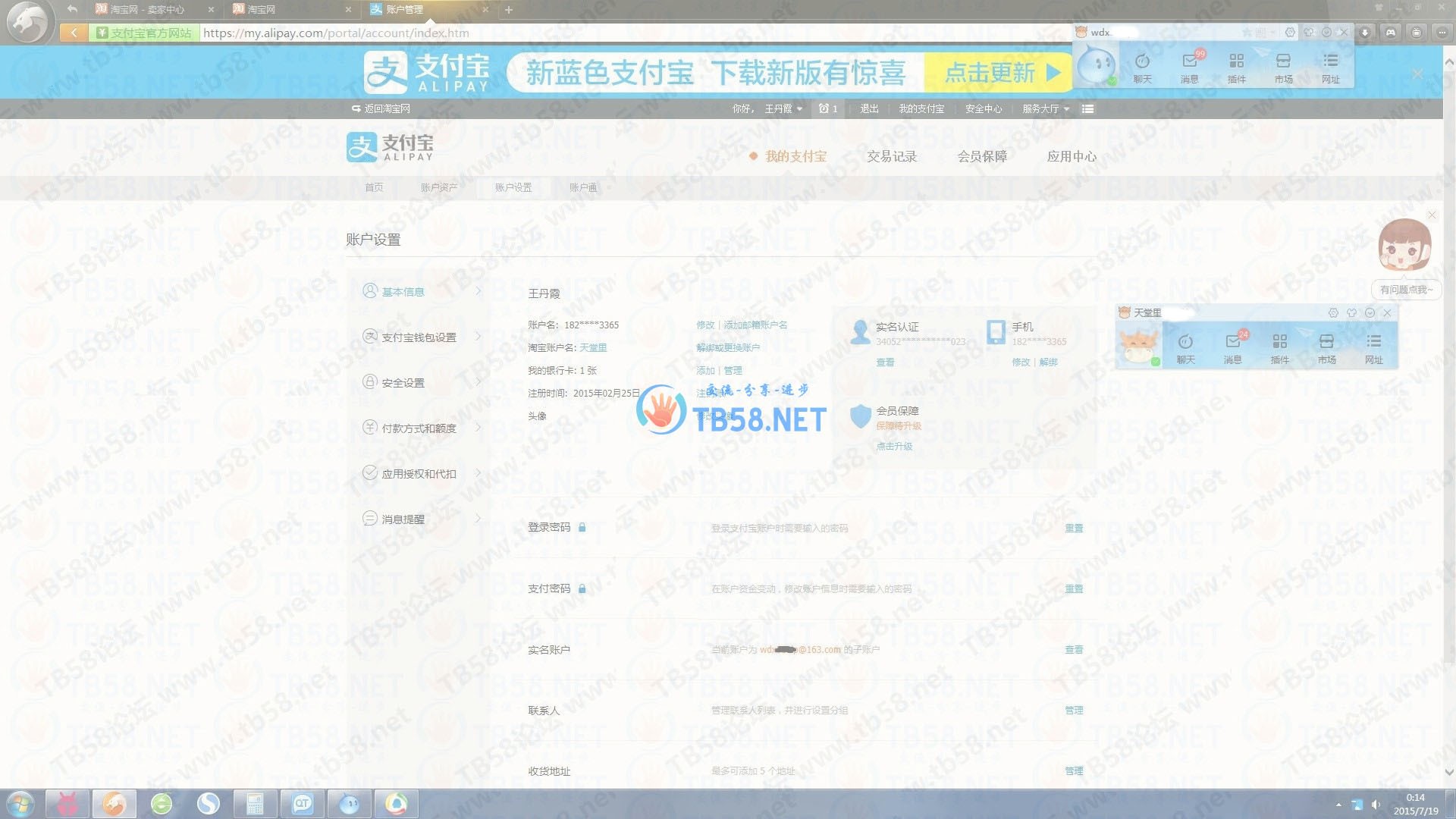Expand 消息提醒 sidebar chevron
The image size is (1456, 819).
coord(478,519)
